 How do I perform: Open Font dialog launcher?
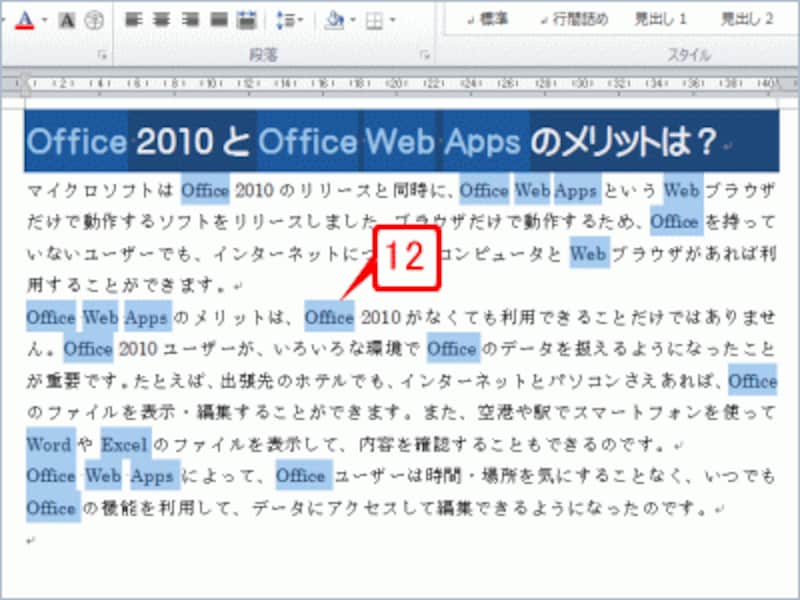(103, 55)
